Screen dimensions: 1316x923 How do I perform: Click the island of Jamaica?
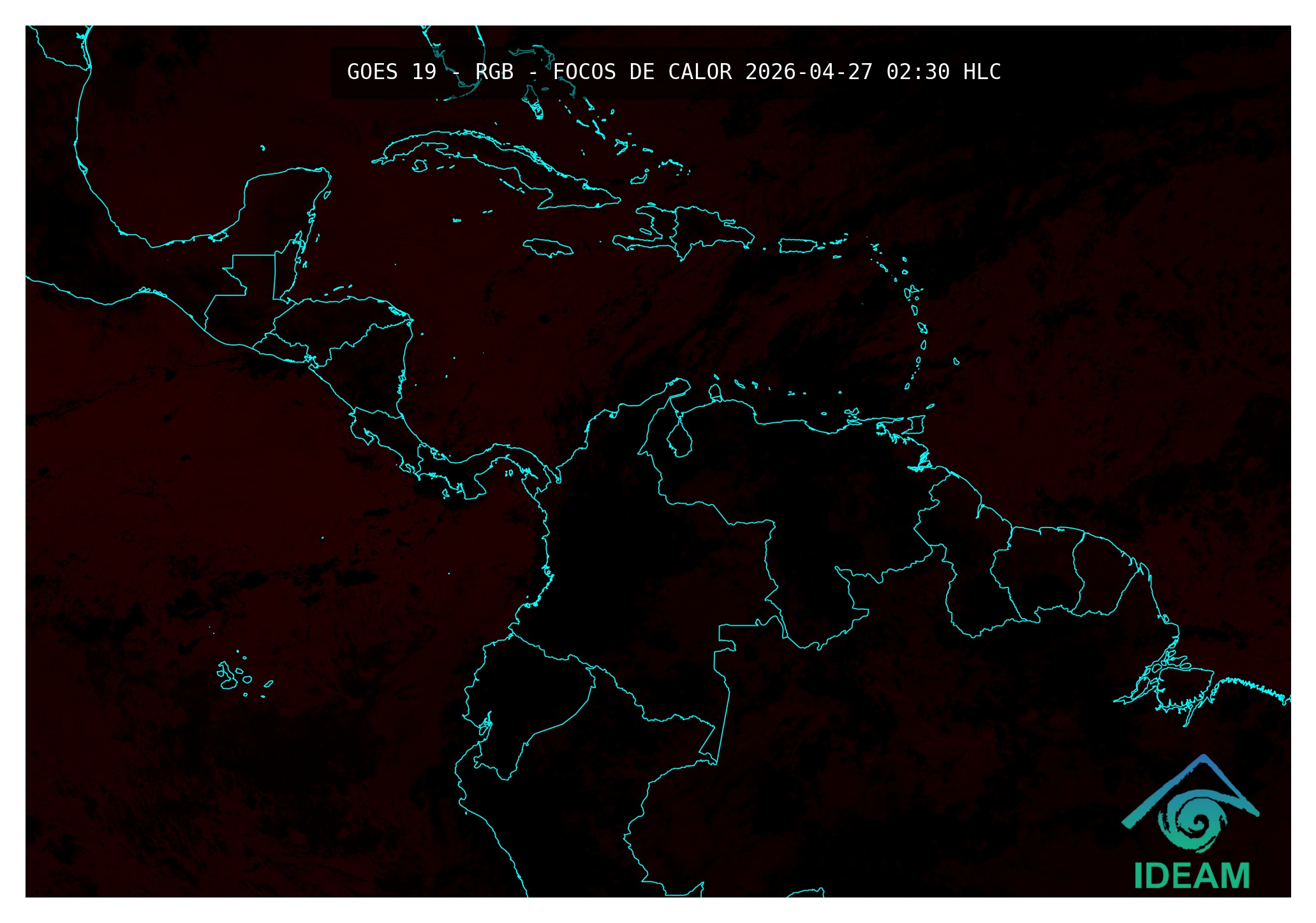[547, 247]
